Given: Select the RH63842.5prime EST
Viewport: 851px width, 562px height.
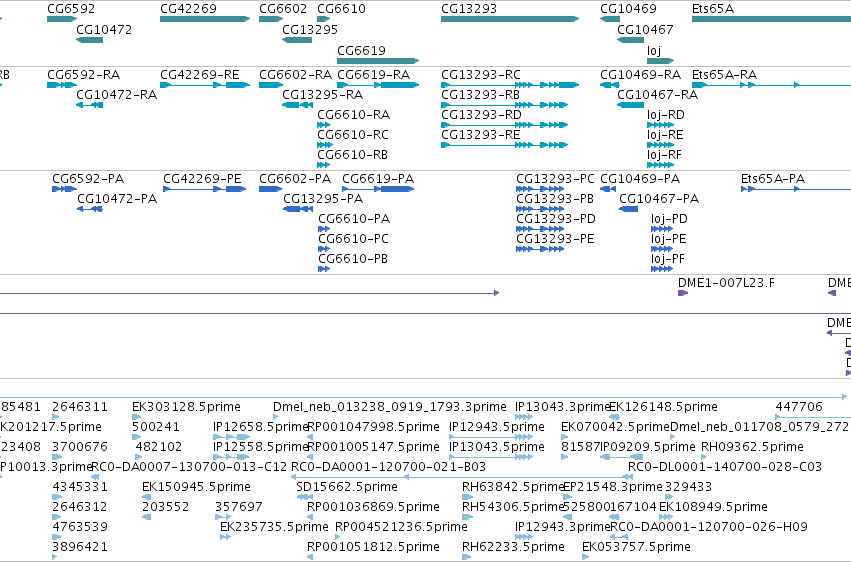Looking at the screenshot, I should click(466, 497).
